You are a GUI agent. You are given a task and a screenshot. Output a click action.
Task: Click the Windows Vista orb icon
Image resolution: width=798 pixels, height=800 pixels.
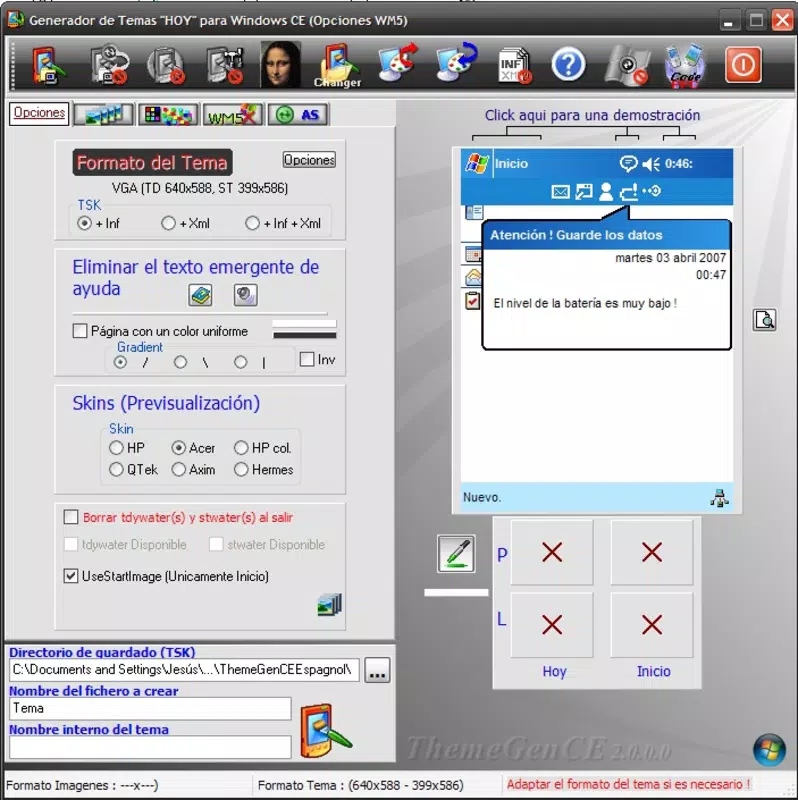coord(769,749)
